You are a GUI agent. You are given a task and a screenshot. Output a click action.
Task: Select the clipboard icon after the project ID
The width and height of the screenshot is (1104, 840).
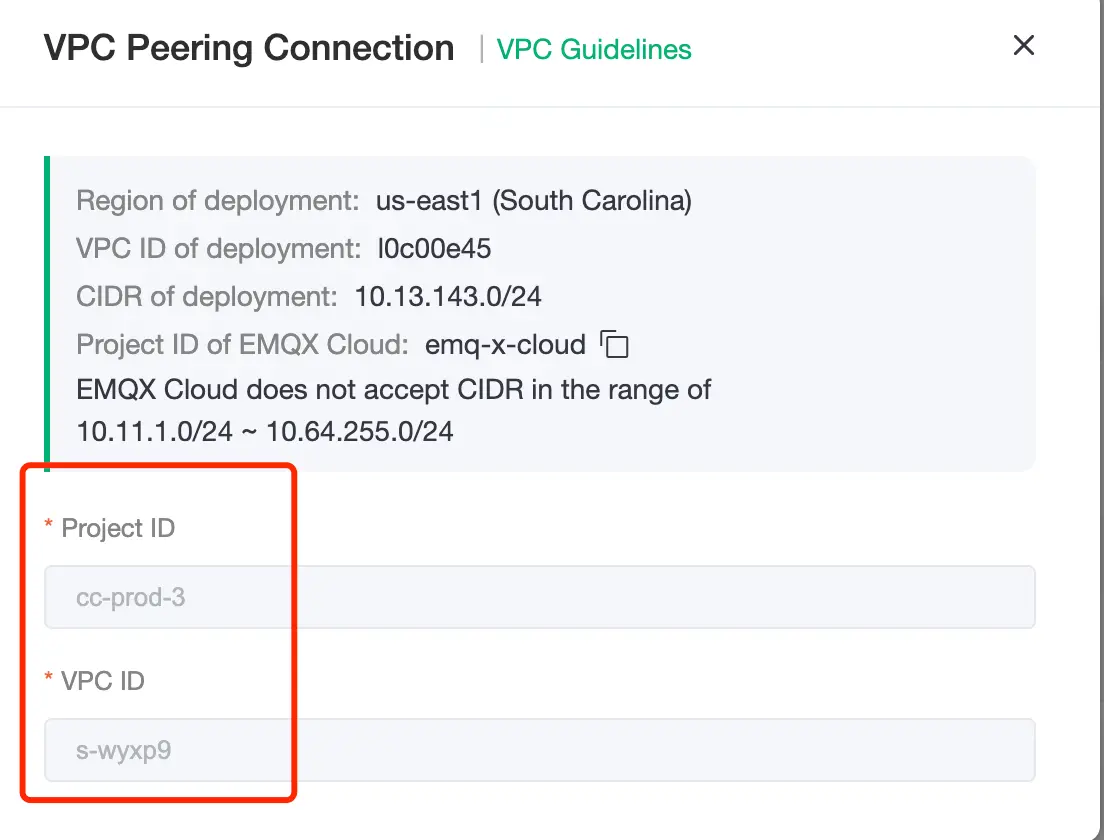pyautogui.click(x=616, y=344)
